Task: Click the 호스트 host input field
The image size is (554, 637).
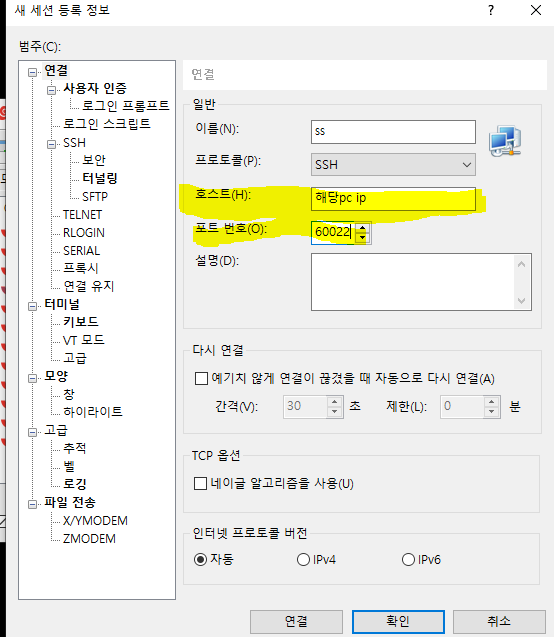Action: point(393,199)
